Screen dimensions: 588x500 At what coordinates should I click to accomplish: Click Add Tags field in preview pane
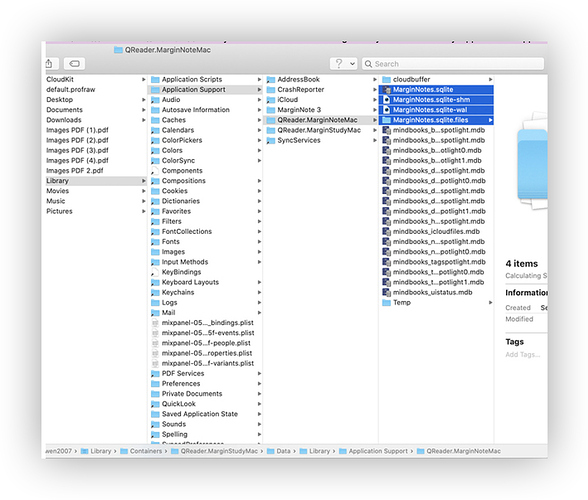tap(523, 354)
